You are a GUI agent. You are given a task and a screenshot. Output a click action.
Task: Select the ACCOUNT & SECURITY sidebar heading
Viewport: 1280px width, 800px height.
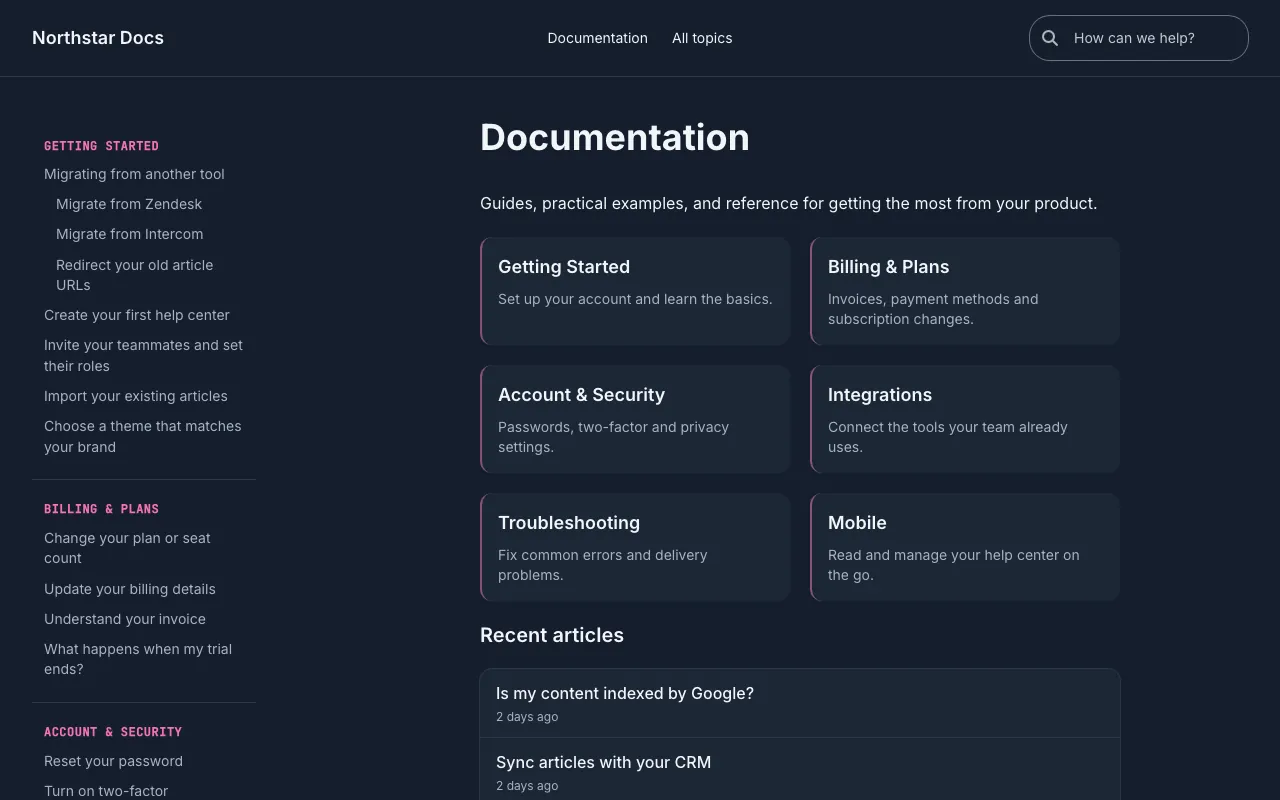(113, 732)
